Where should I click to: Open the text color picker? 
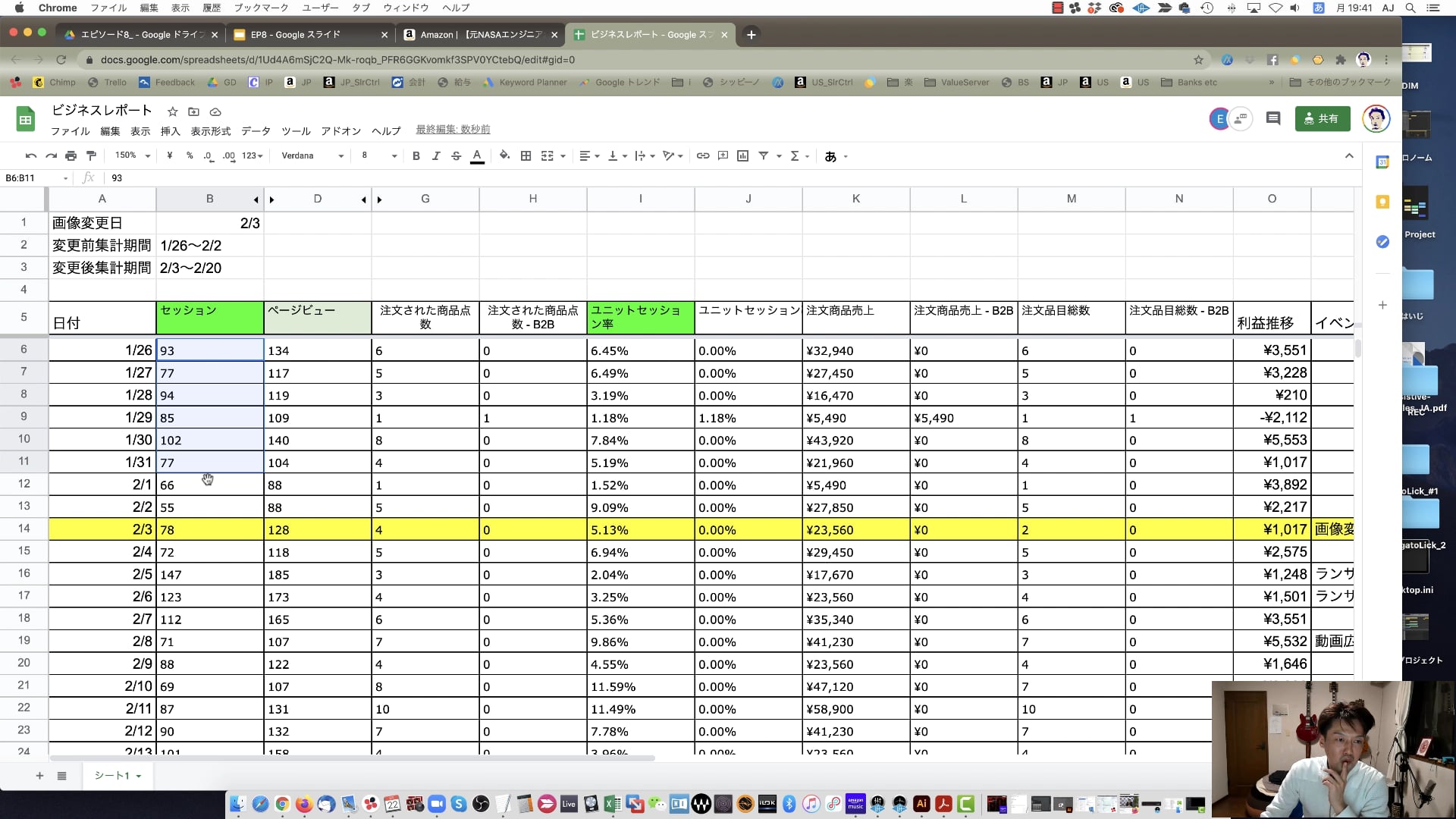[x=477, y=156]
